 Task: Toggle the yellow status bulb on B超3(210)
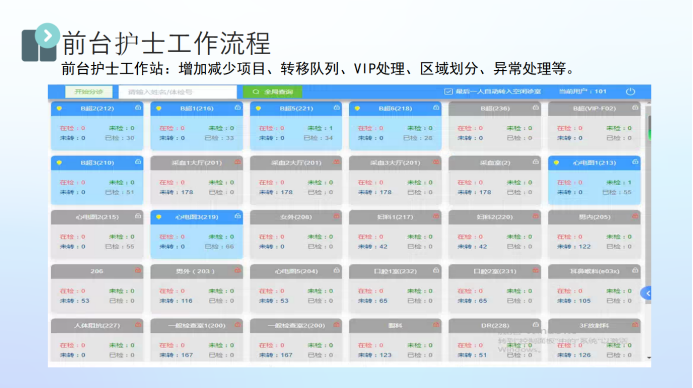[59, 163]
